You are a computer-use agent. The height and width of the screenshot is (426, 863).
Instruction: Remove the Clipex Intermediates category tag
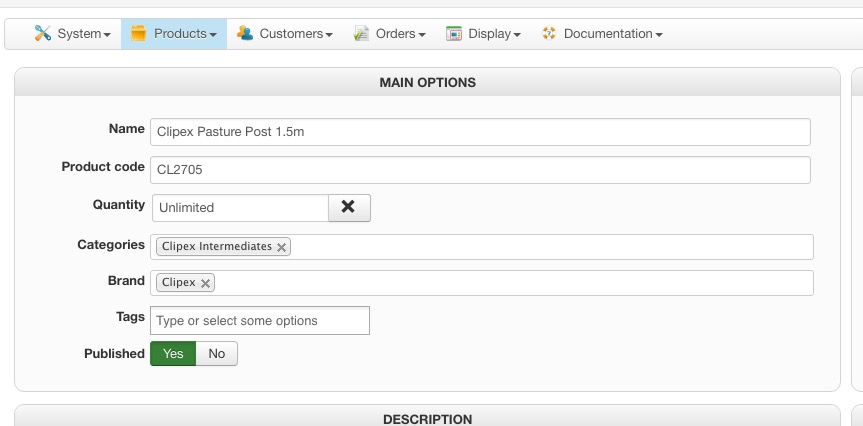coord(281,247)
